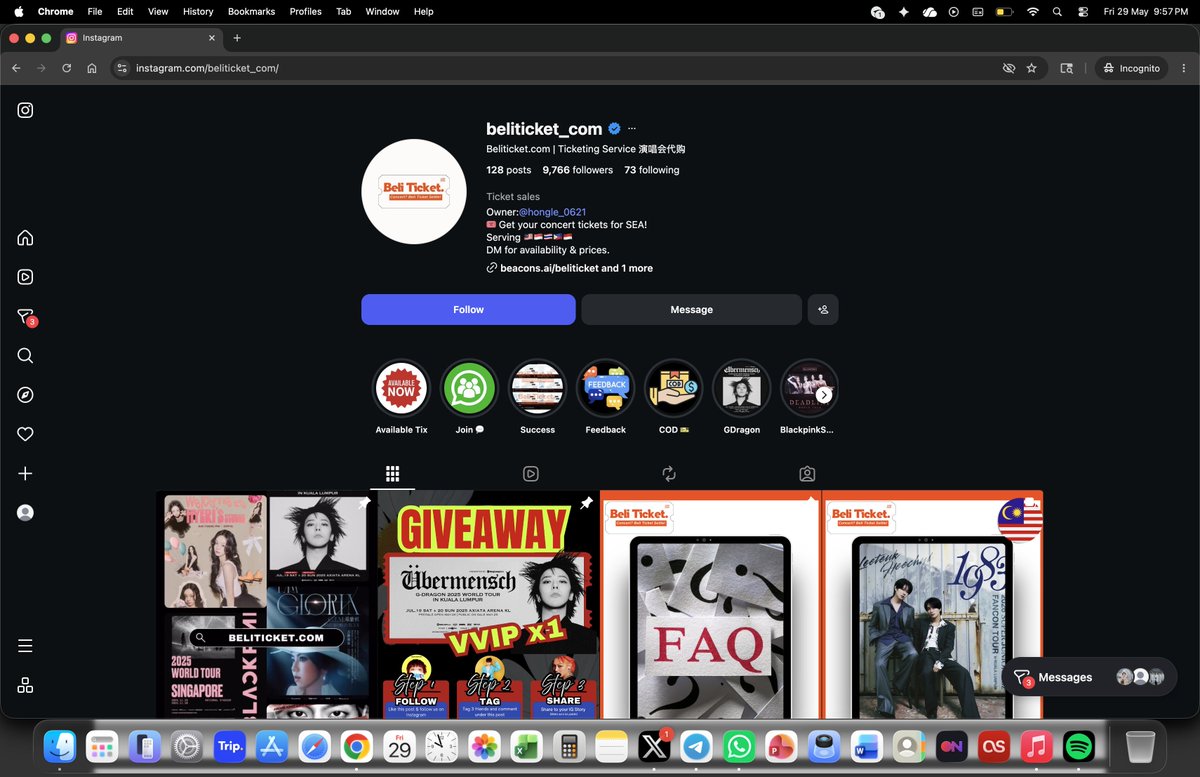Click the similar accounts add-person button
Image resolution: width=1200 pixels, height=777 pixels.
tap(823, 310)
